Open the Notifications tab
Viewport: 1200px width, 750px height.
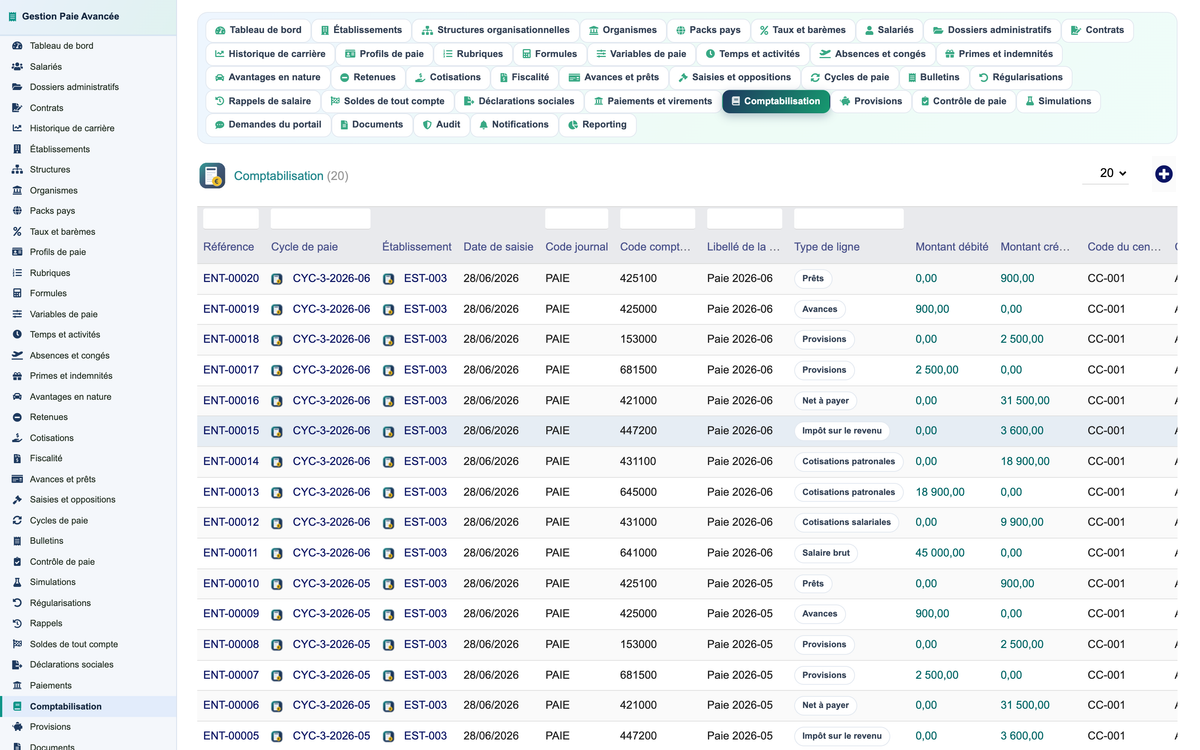(513, 125)
